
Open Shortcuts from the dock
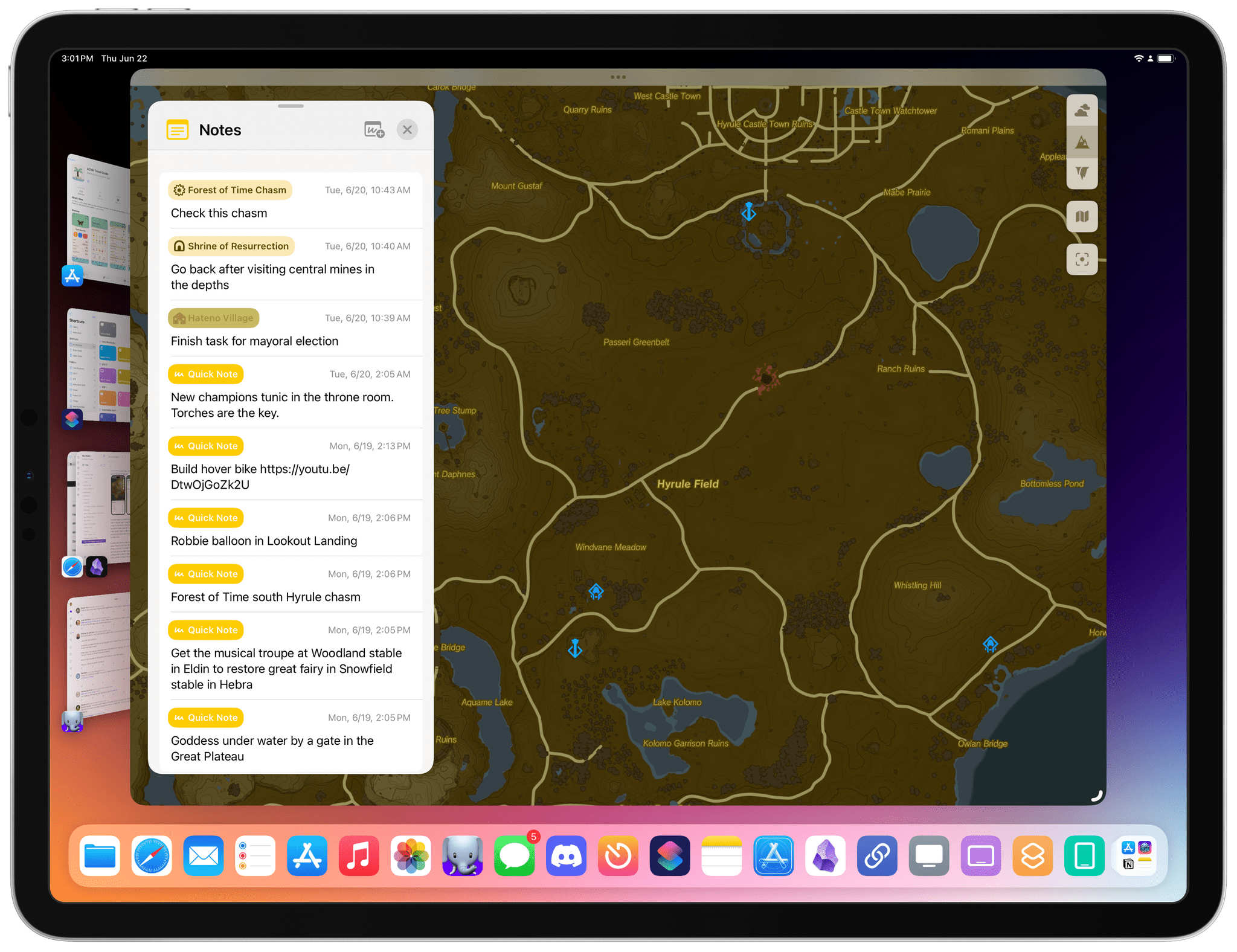point(670,856)
